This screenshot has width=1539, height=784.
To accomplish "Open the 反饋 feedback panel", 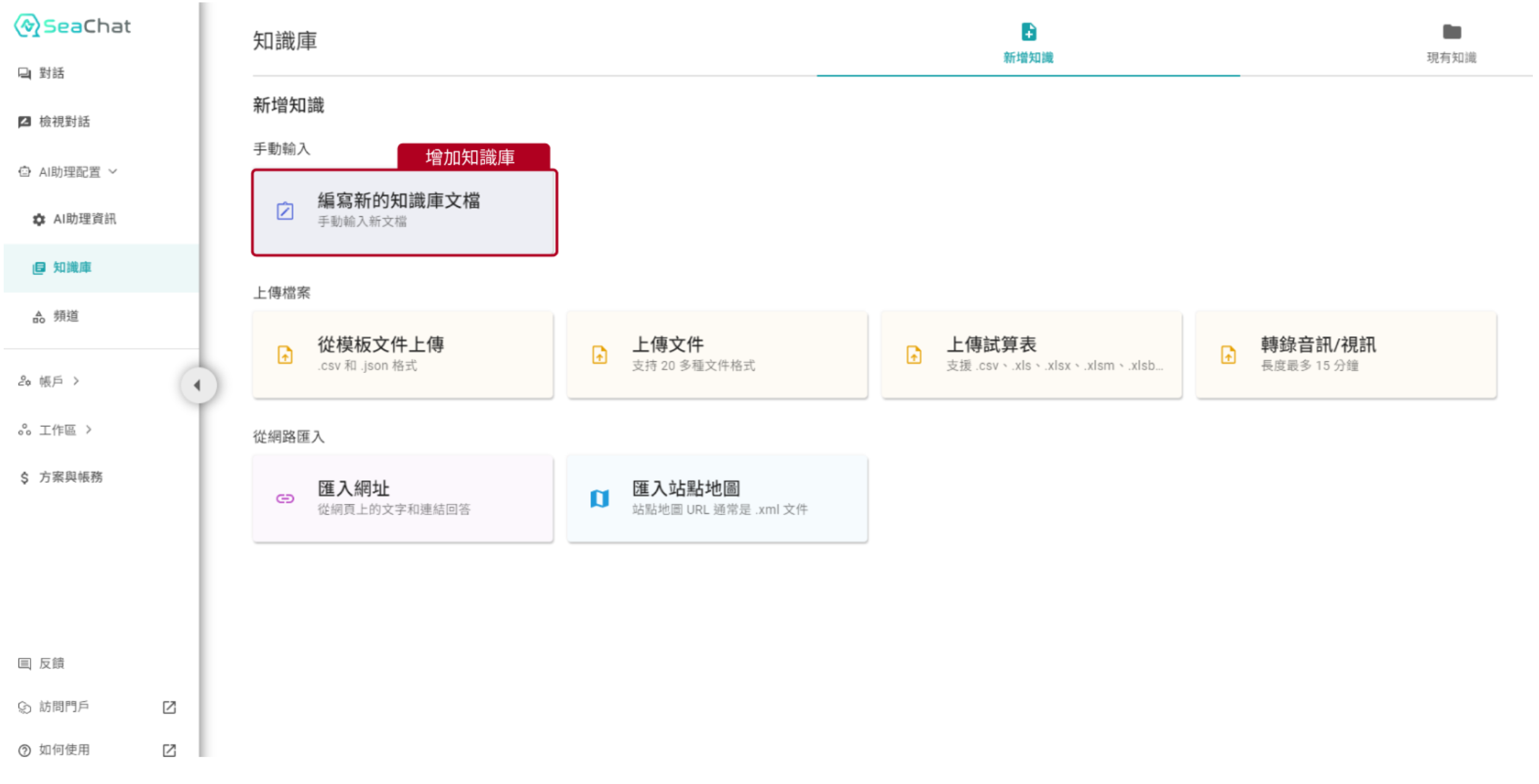I will coord(25,663).
